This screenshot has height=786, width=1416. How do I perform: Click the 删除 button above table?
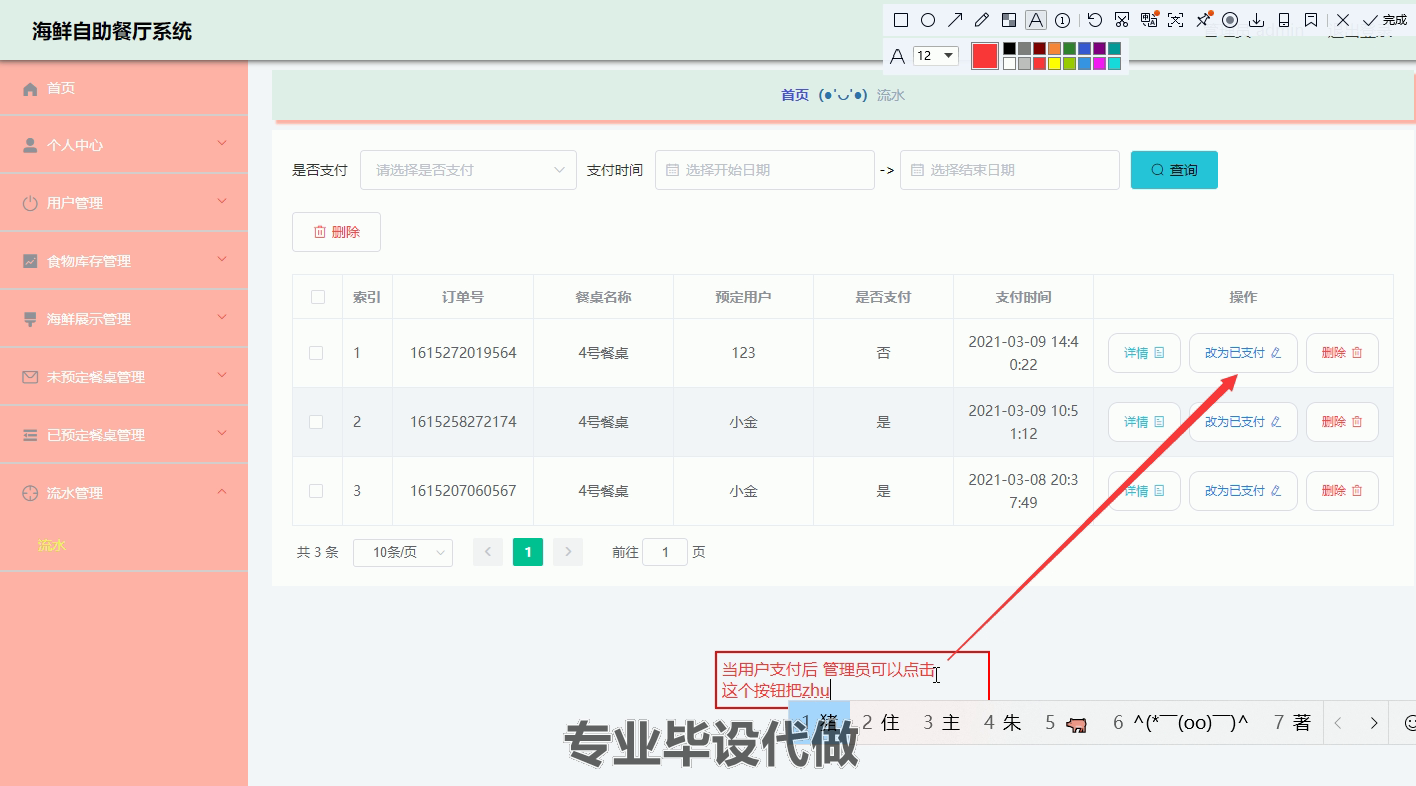336,232
